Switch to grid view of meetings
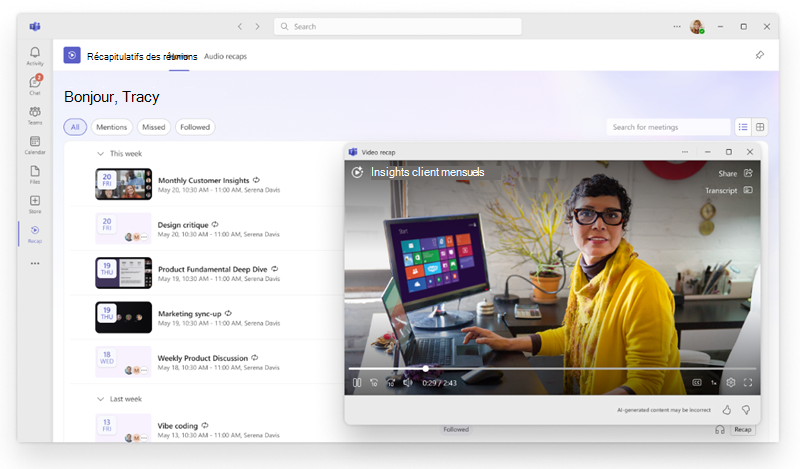This screenshot has width=800, height=469. [x=760, y=127]
